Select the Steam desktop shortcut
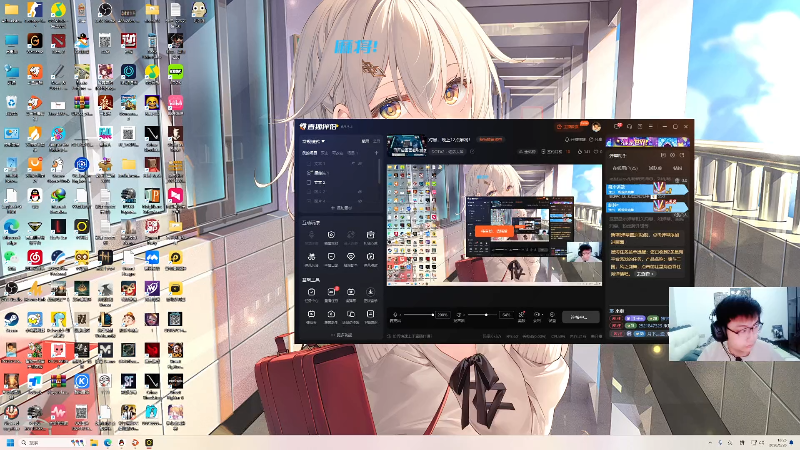Viewport: 800px width, 450px height. [11, 320]
